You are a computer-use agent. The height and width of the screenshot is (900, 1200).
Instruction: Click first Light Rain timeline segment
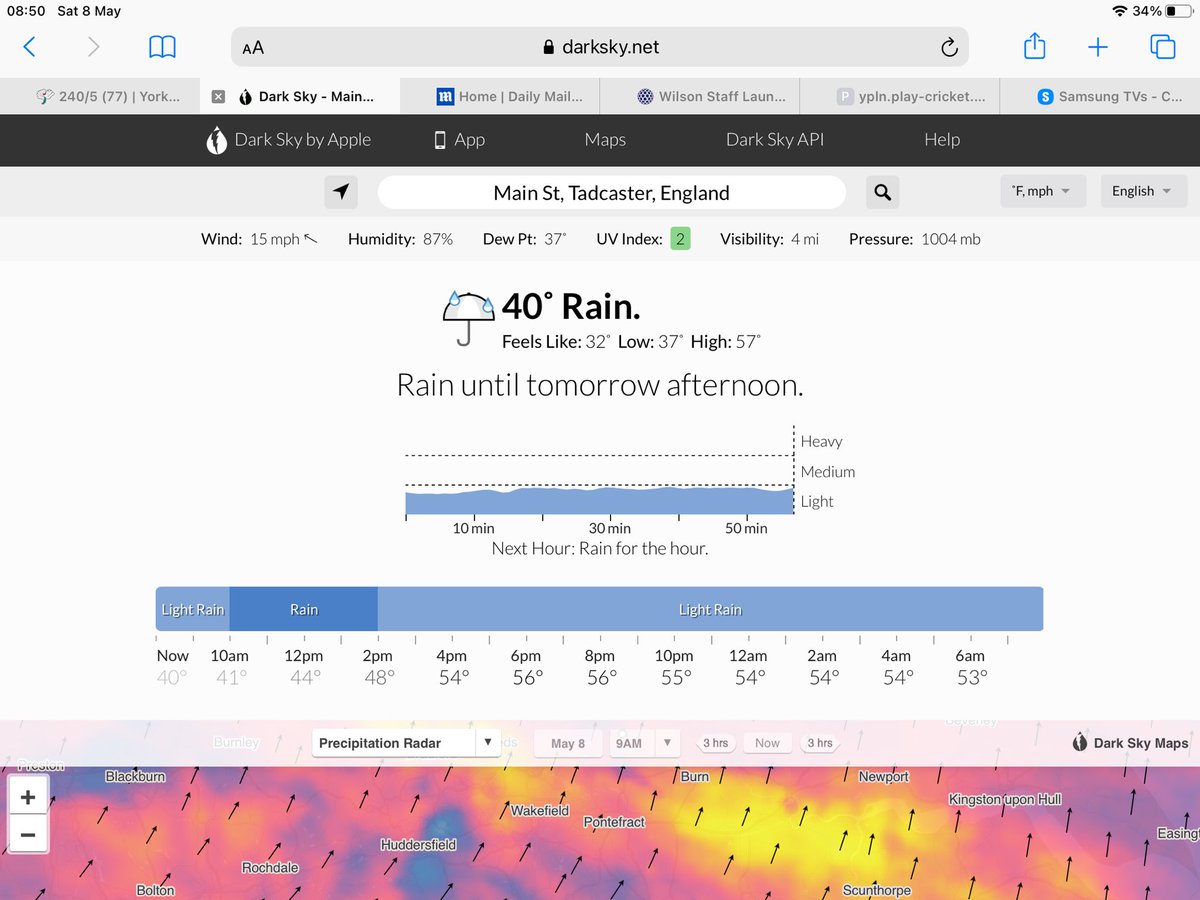click(193, 609)
